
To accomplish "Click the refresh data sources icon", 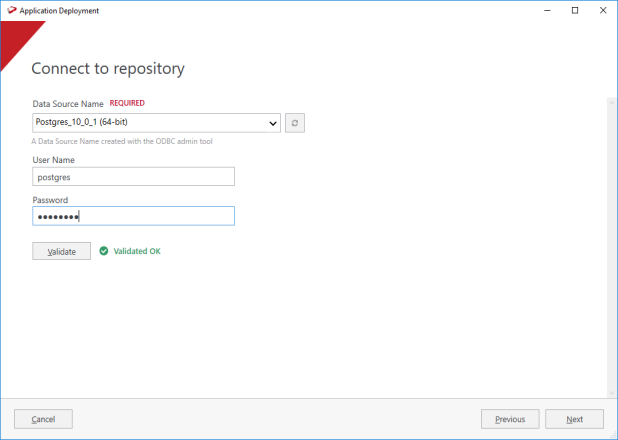I will click(294, 123).
